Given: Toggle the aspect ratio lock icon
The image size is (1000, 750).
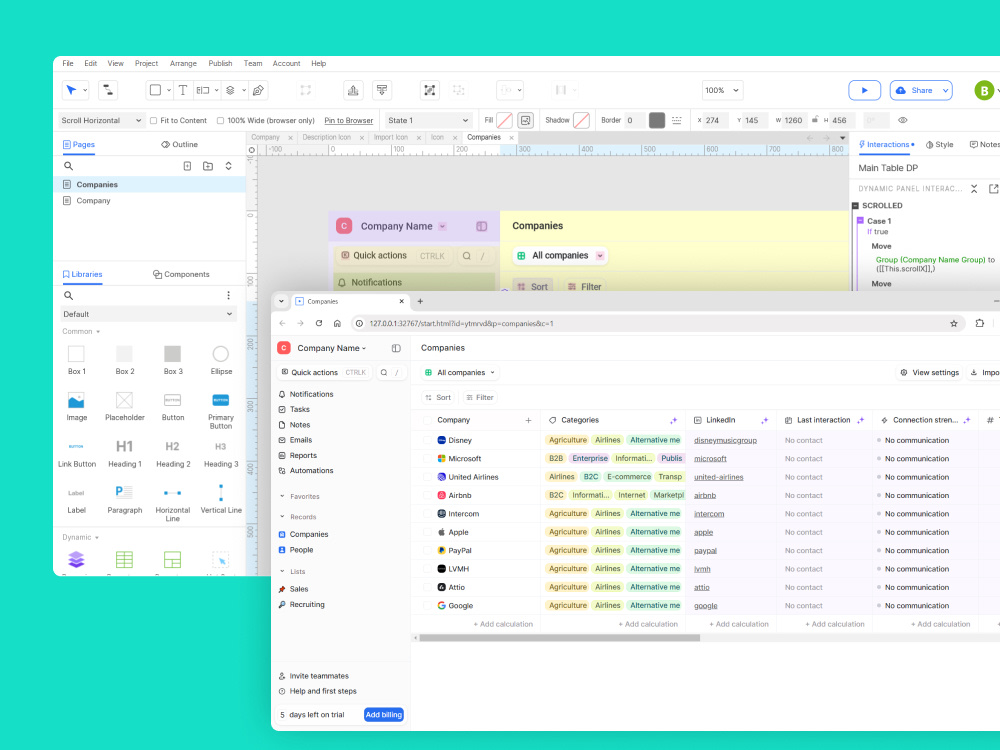Looking at the screenshot, I should [x=814, y=119].
